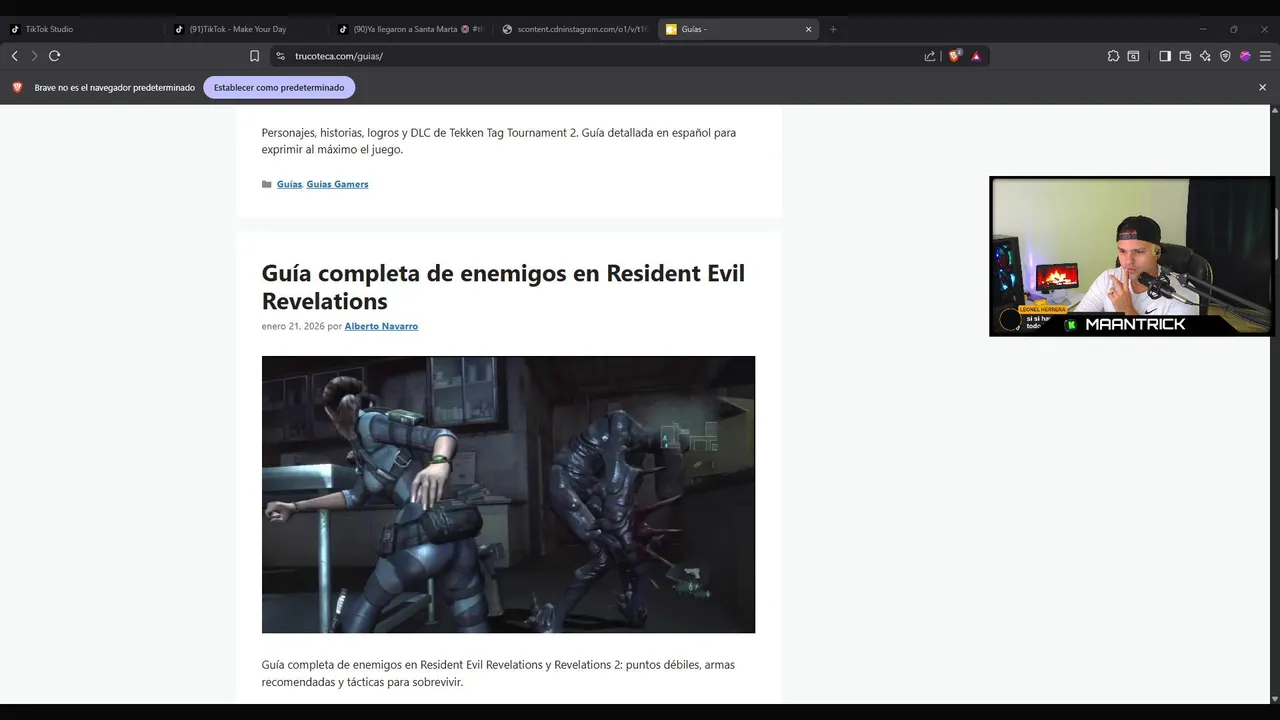This screenshot has width=1280, height=720.
Task: Reload the current page
Action: (54, 56)
